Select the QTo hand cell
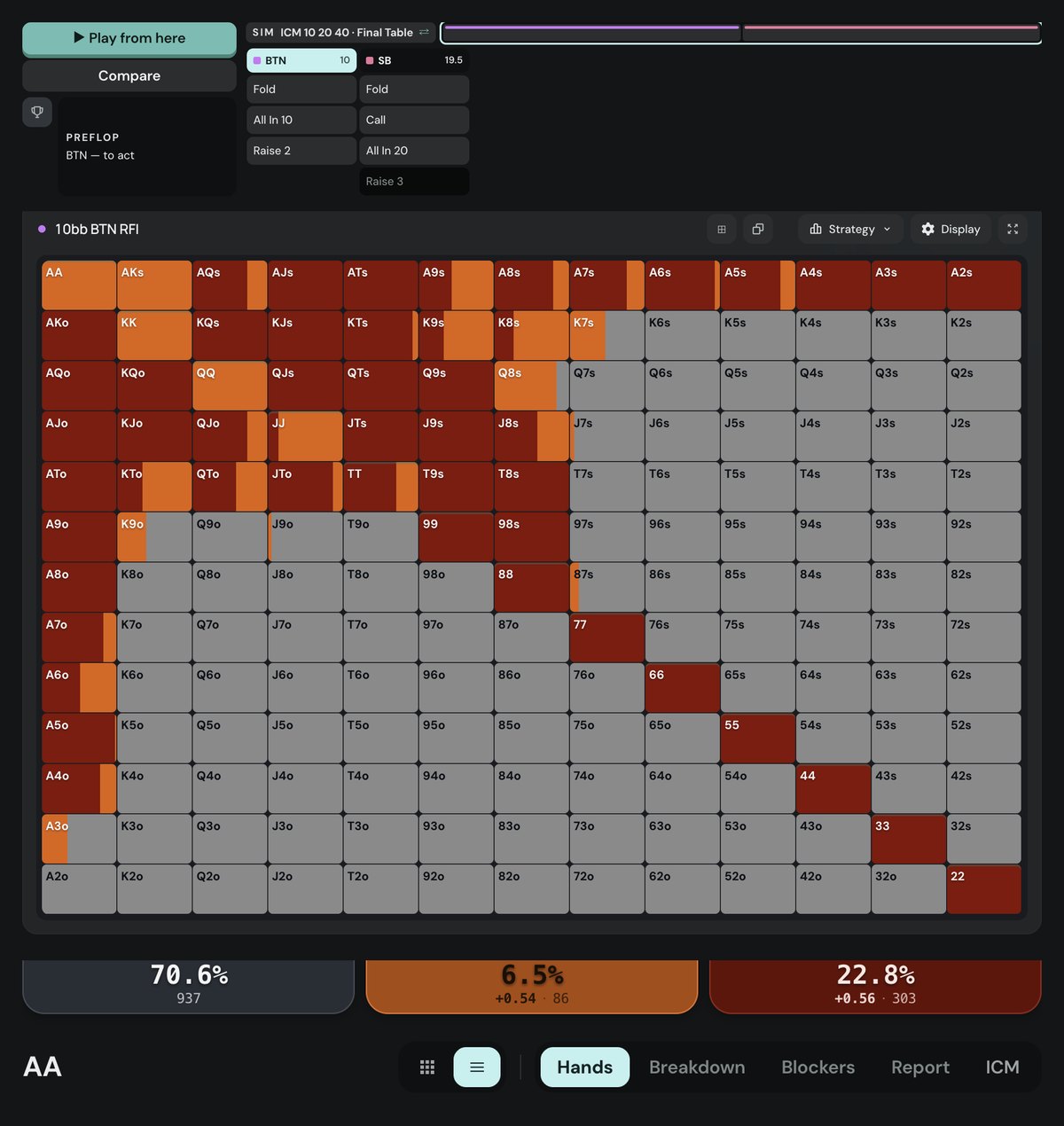 click(x=230, y=487)
